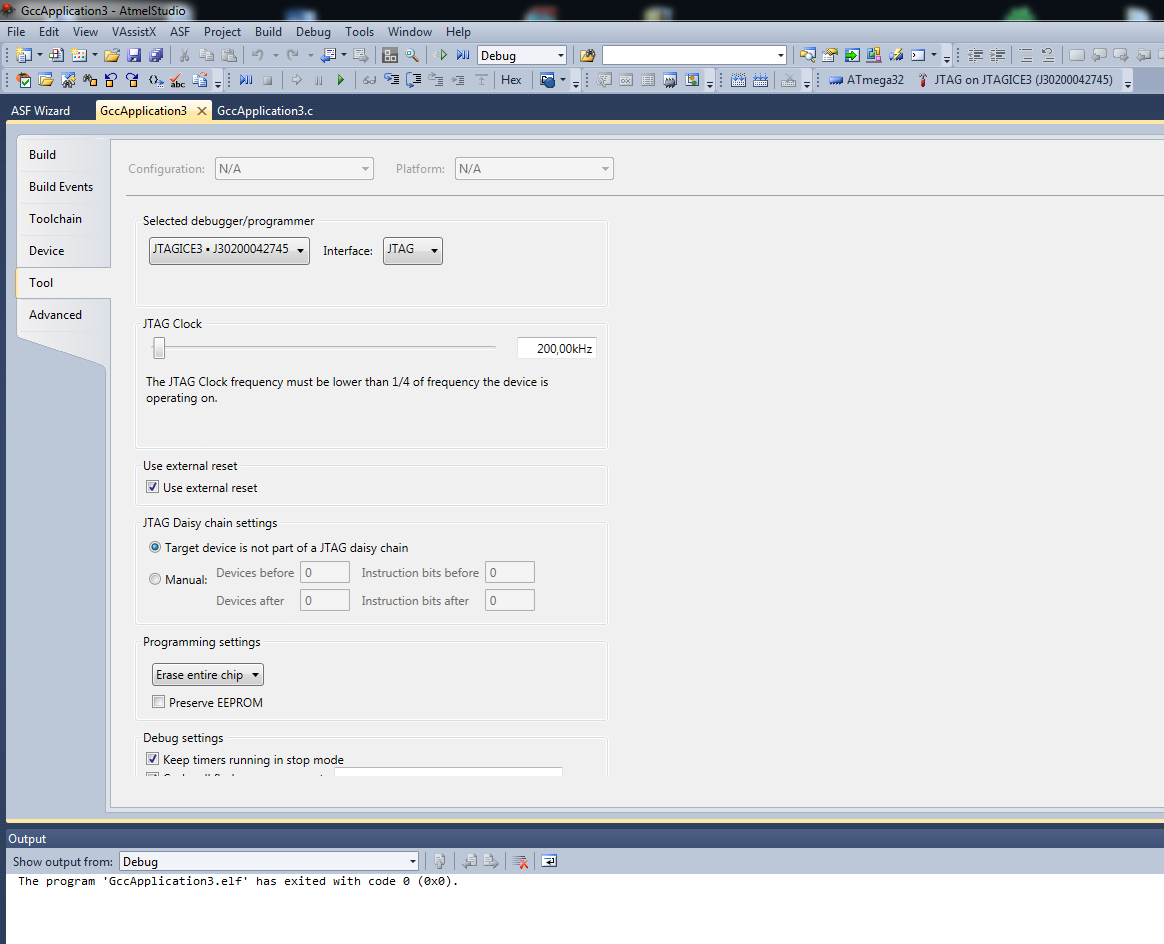Open the ASF menu
The image size is (1164, 944).
180,32
